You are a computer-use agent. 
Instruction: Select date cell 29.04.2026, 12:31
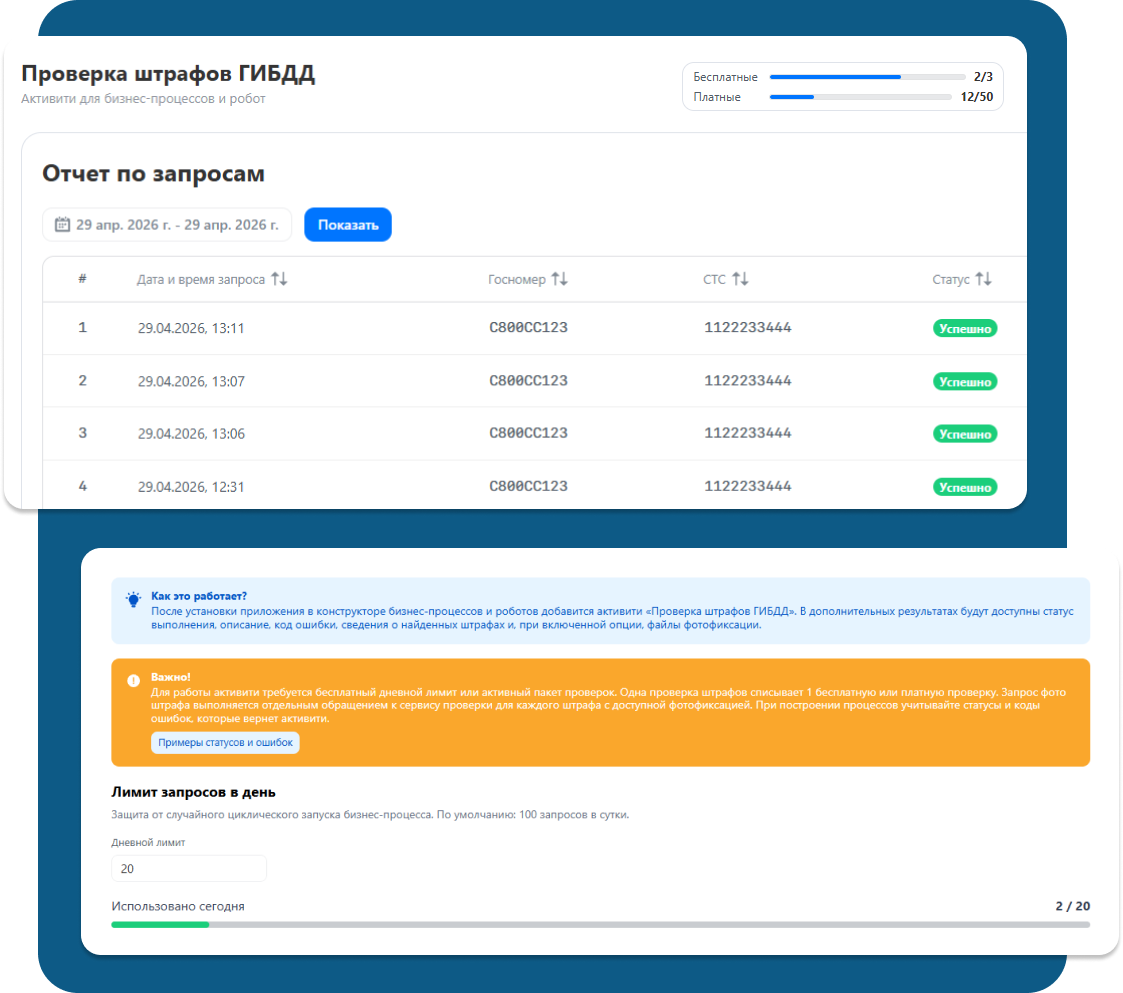point(191,486)
